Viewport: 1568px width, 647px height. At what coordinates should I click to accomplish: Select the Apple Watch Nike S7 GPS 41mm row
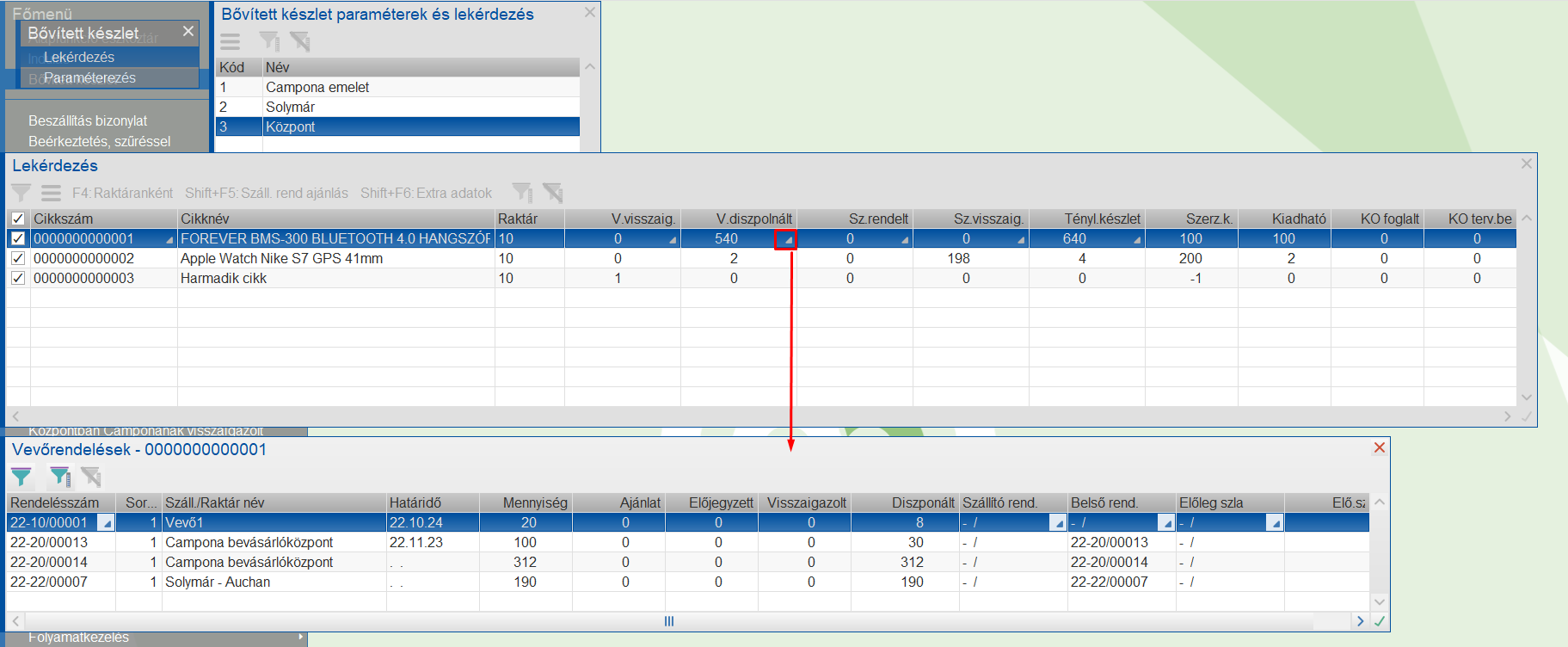point(761,258)
